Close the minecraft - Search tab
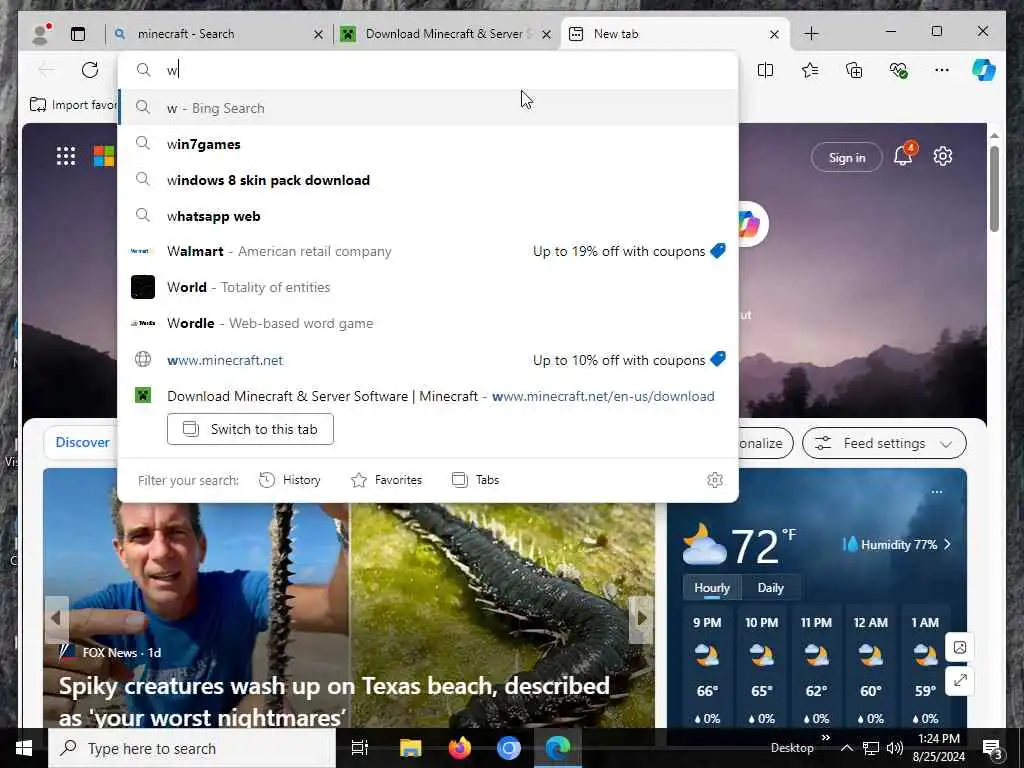This screenshot has height=768, width=1024. pyautogui.click(x=318, y=34)
